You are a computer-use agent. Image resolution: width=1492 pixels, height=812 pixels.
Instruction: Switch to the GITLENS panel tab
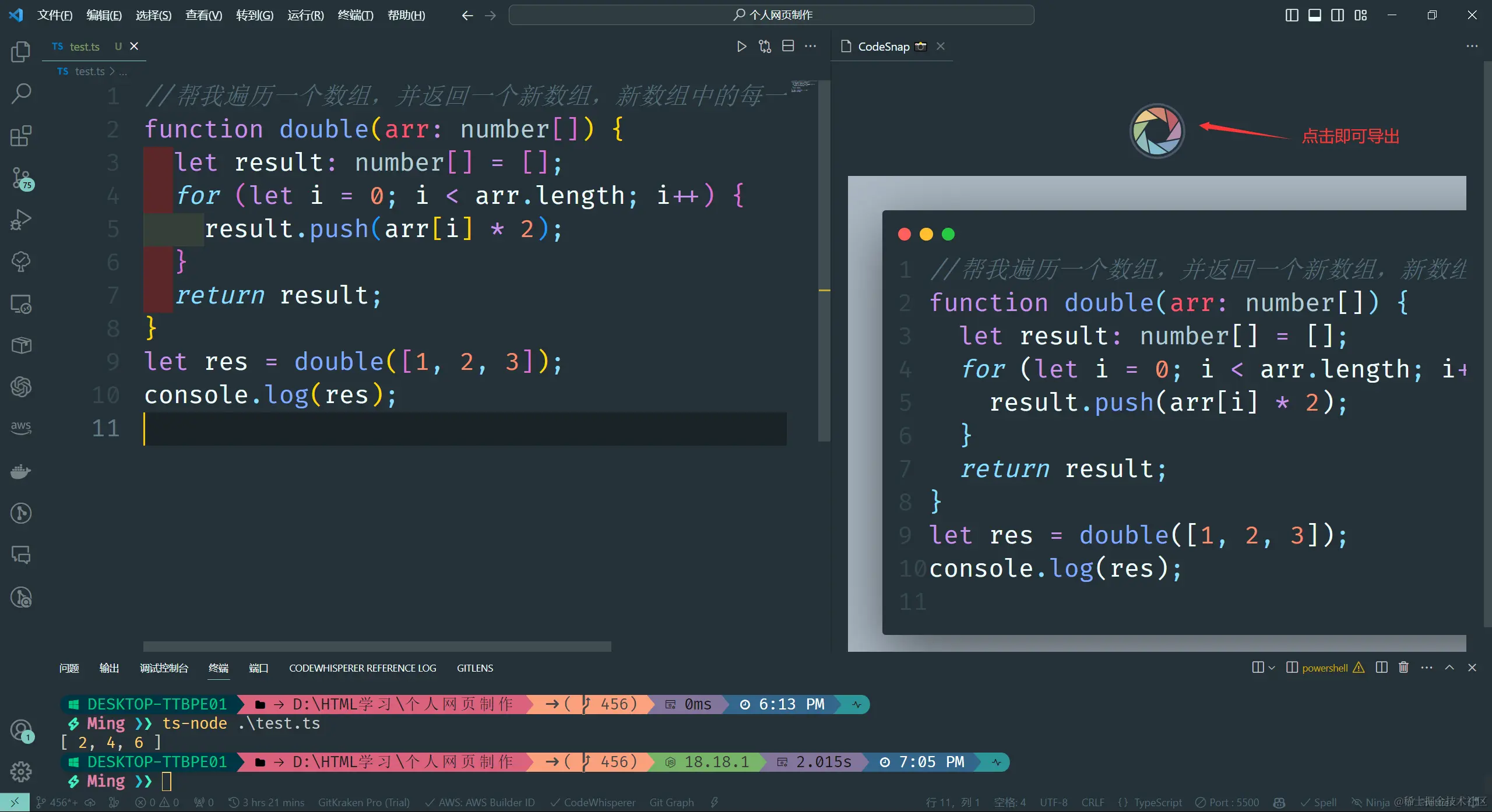tap(474, 668)
